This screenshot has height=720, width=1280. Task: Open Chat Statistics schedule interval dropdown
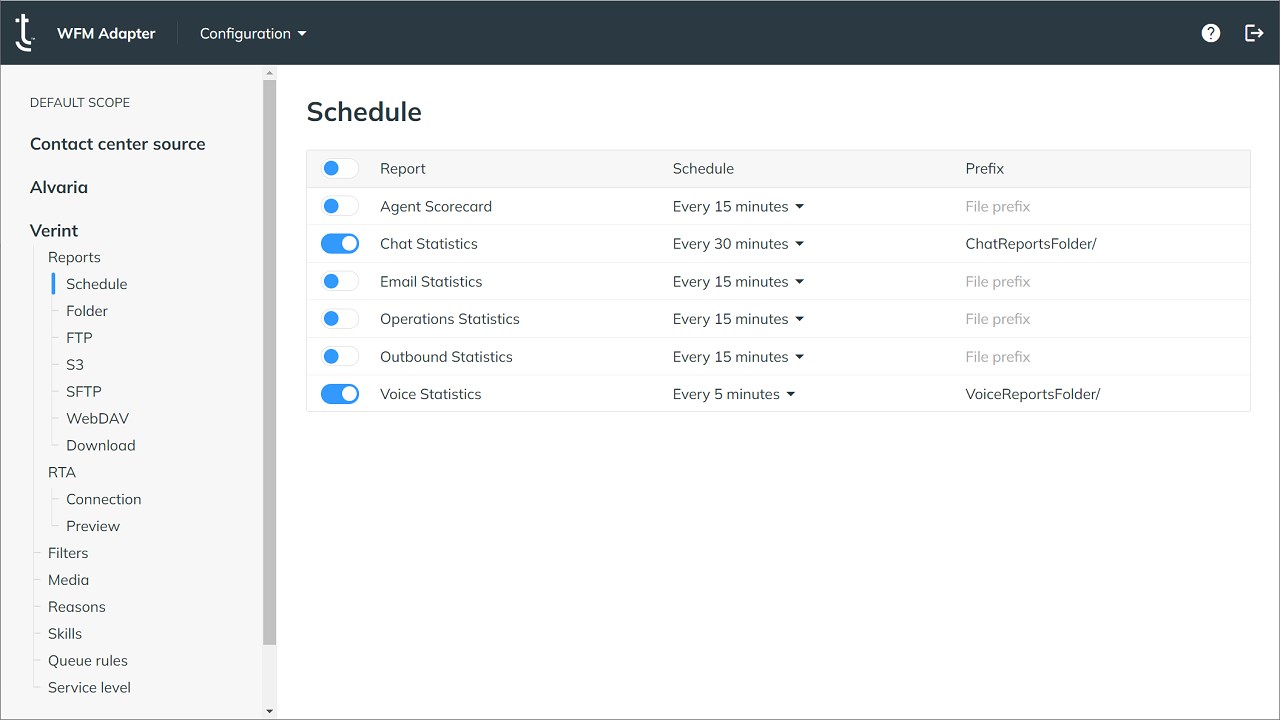tap(738, 244)
